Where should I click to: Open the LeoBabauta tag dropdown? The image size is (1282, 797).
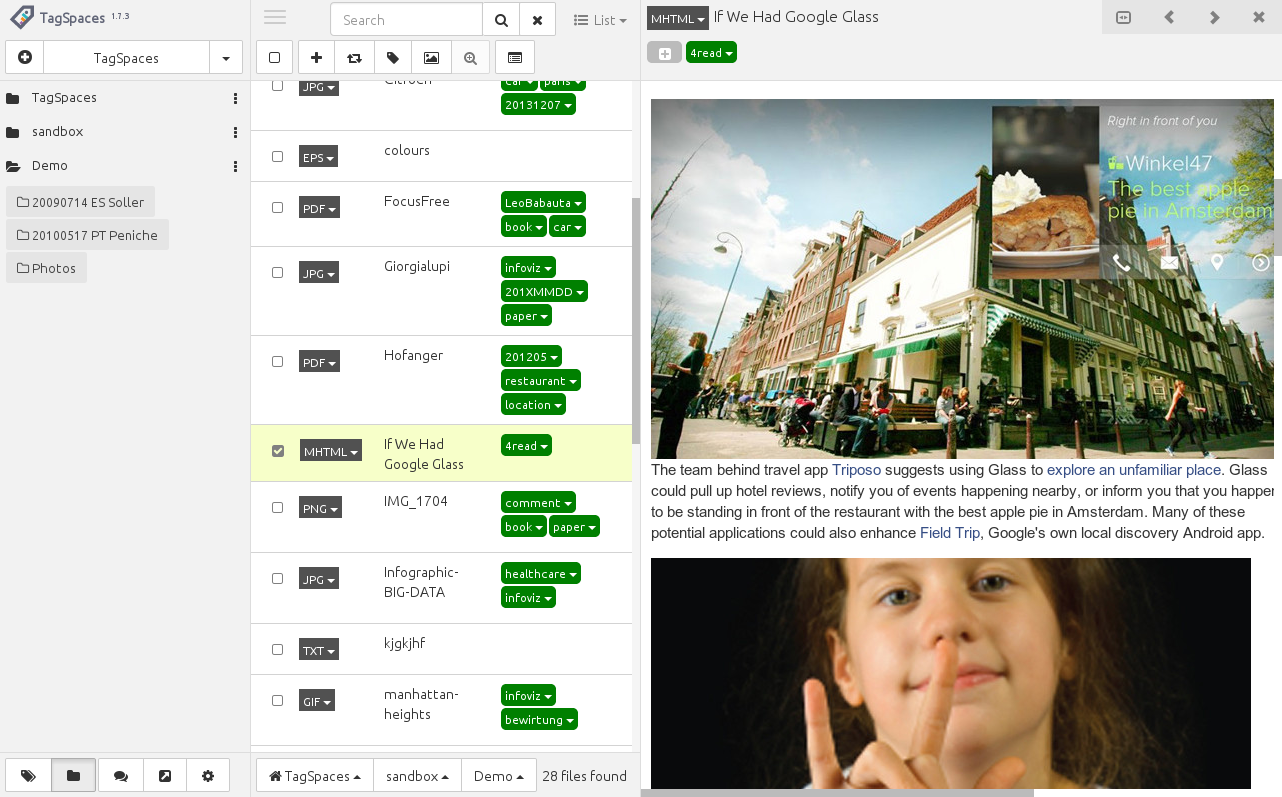coord(543,203)
